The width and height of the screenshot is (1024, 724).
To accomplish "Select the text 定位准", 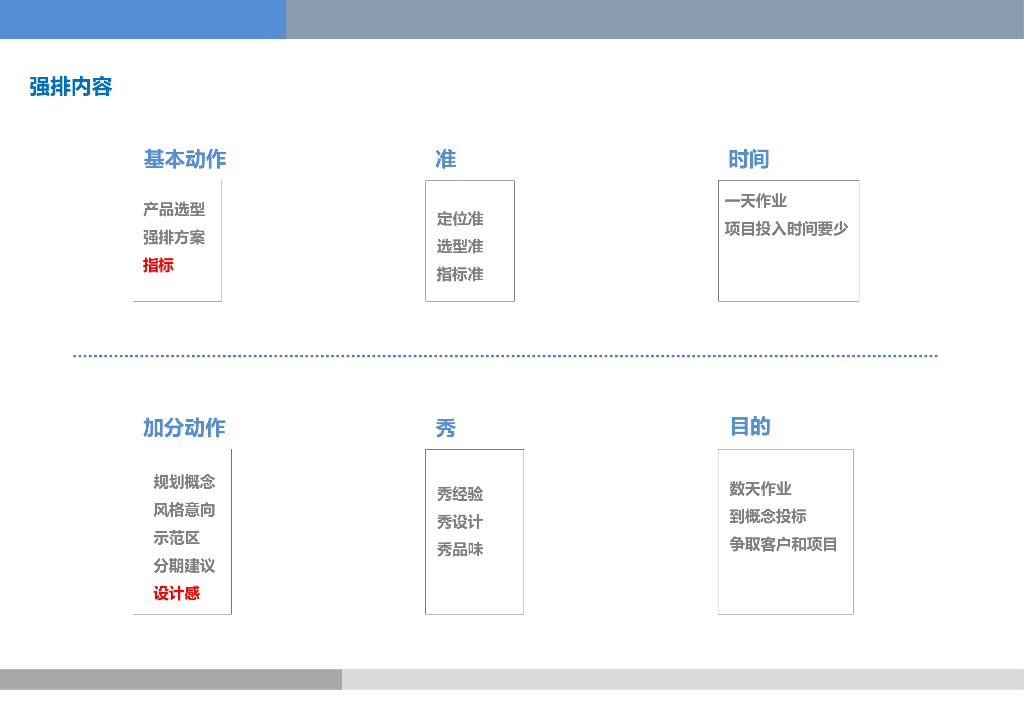I will [460, 219].
